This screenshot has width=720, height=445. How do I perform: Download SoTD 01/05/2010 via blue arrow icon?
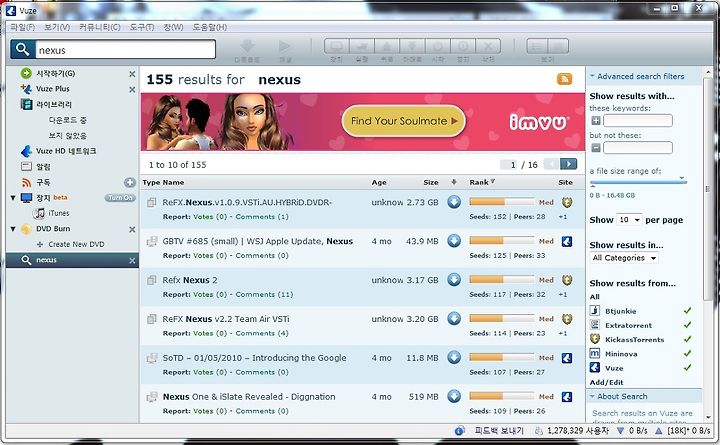(x=454, y=357)
